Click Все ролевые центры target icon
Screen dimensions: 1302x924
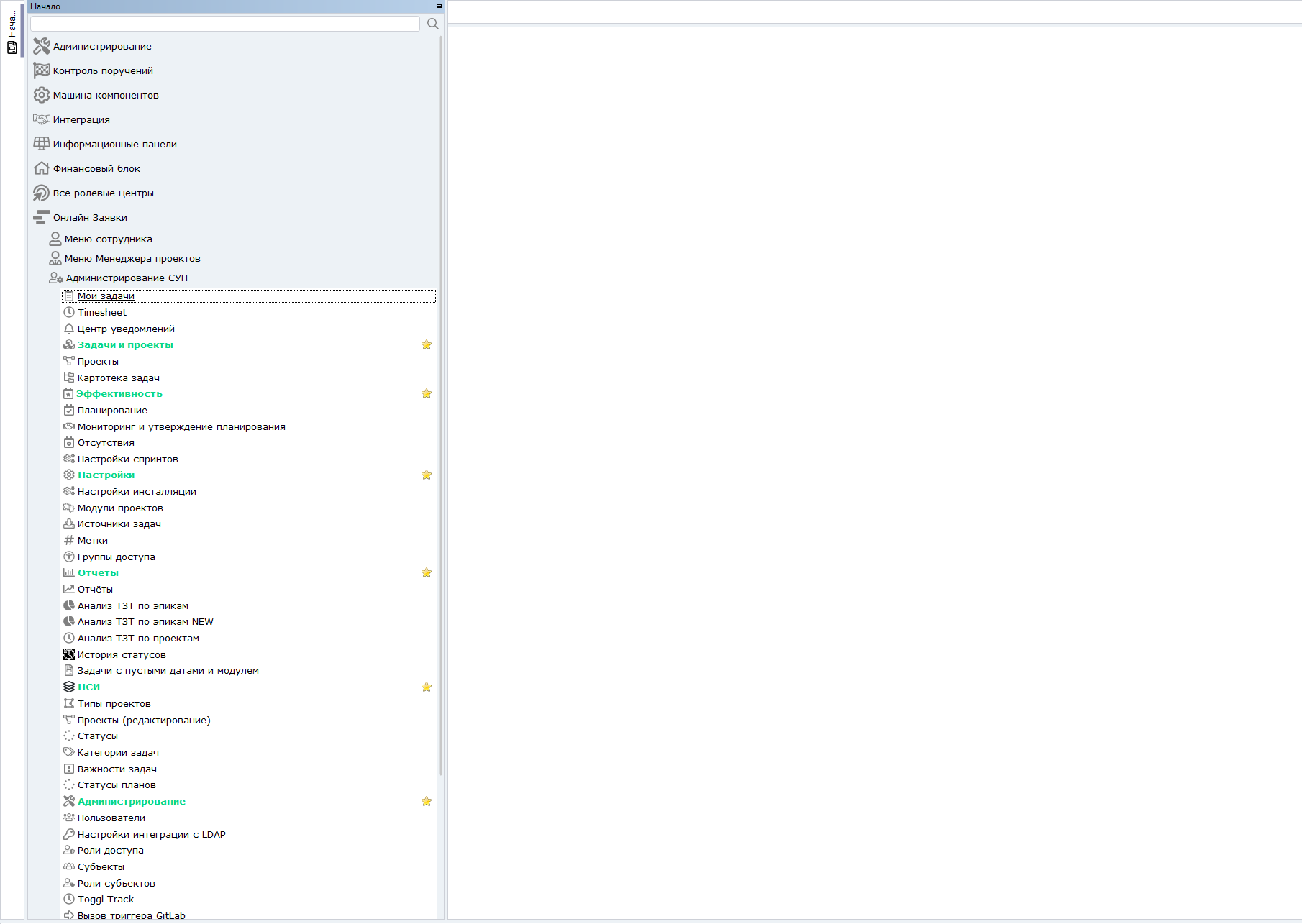click(42, 193)
